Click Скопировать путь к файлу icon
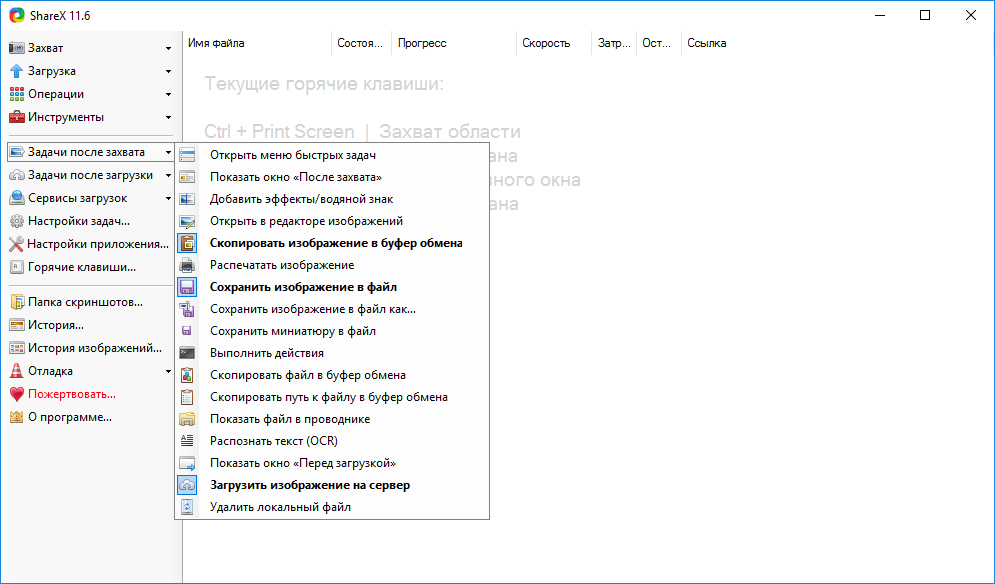Image resolution: width=995 pixels, height=584 pixels. click(x=187, y=397)
